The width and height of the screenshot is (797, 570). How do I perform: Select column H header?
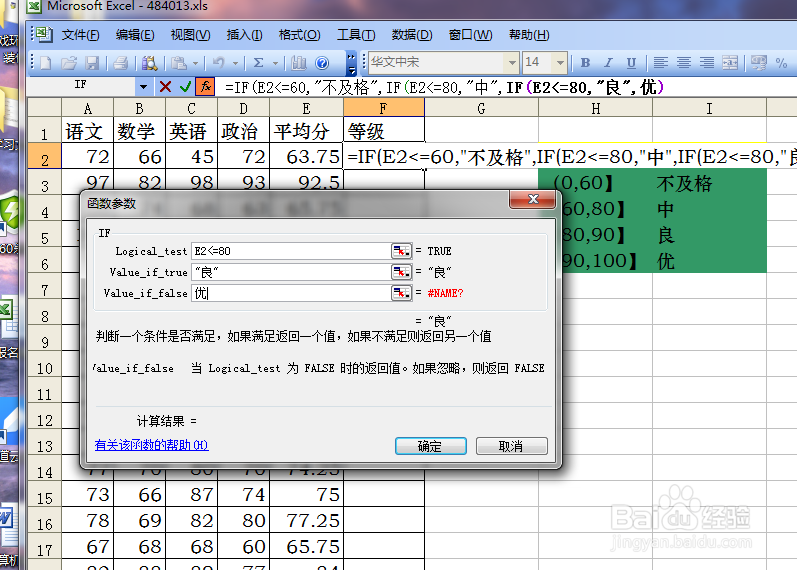coord(595,108)
